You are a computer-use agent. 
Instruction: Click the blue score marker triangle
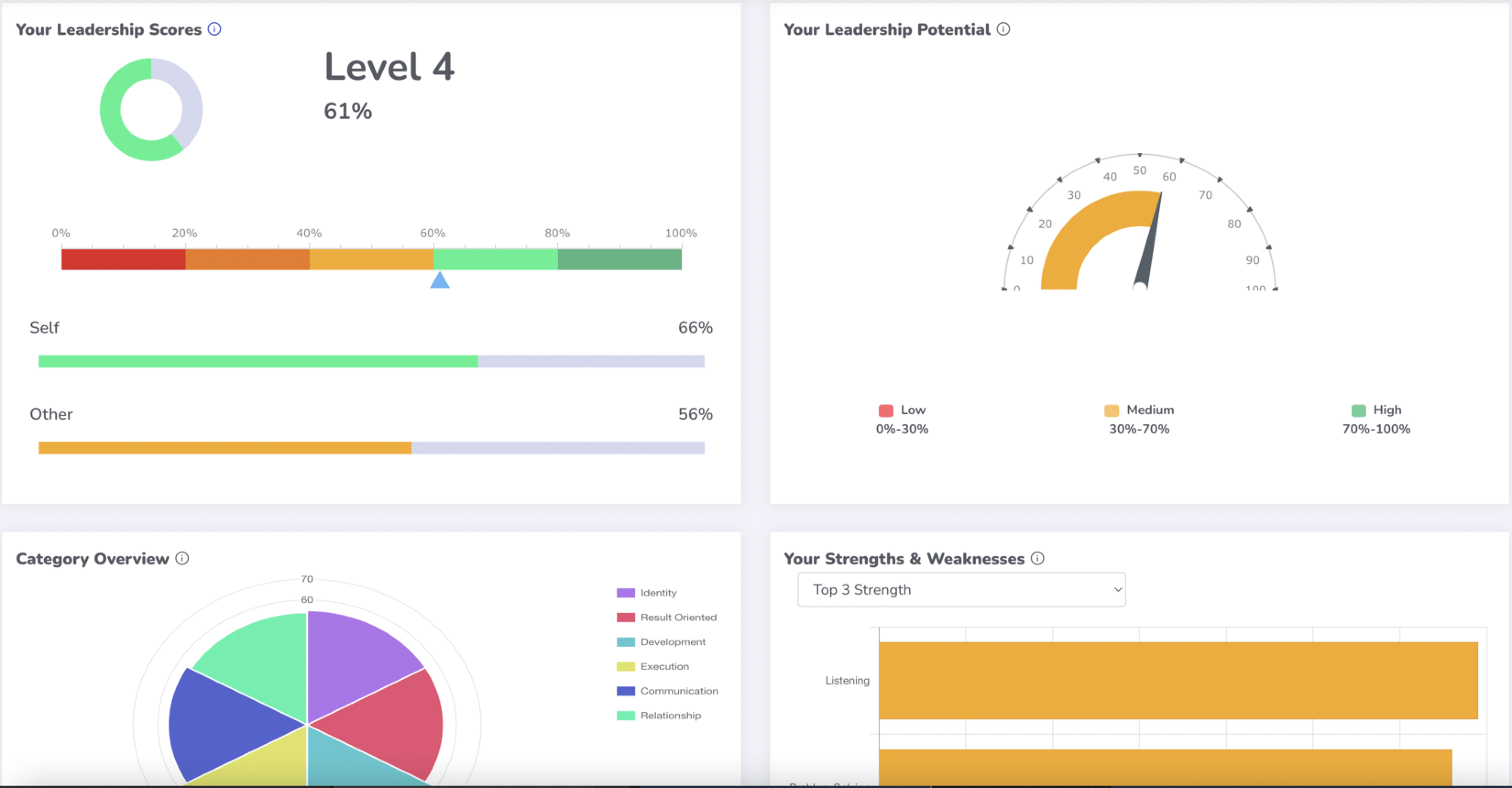click(440, 281)
